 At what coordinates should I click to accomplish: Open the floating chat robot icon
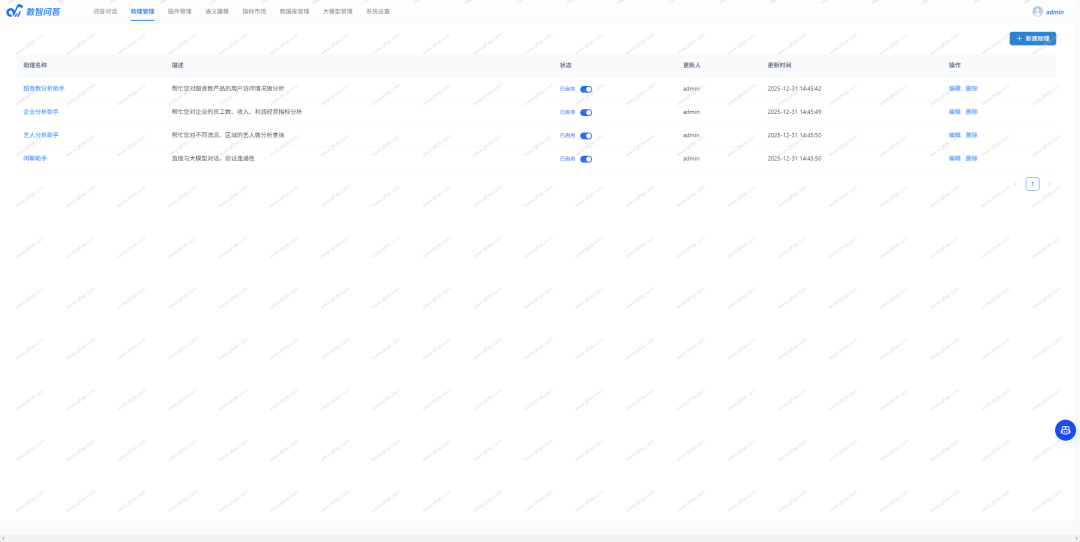point(1066,430)
